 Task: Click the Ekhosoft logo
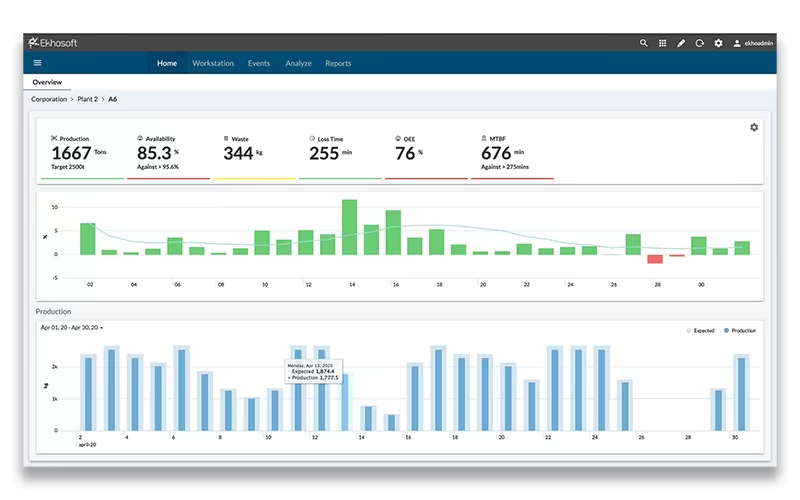(x=53, y=43)
